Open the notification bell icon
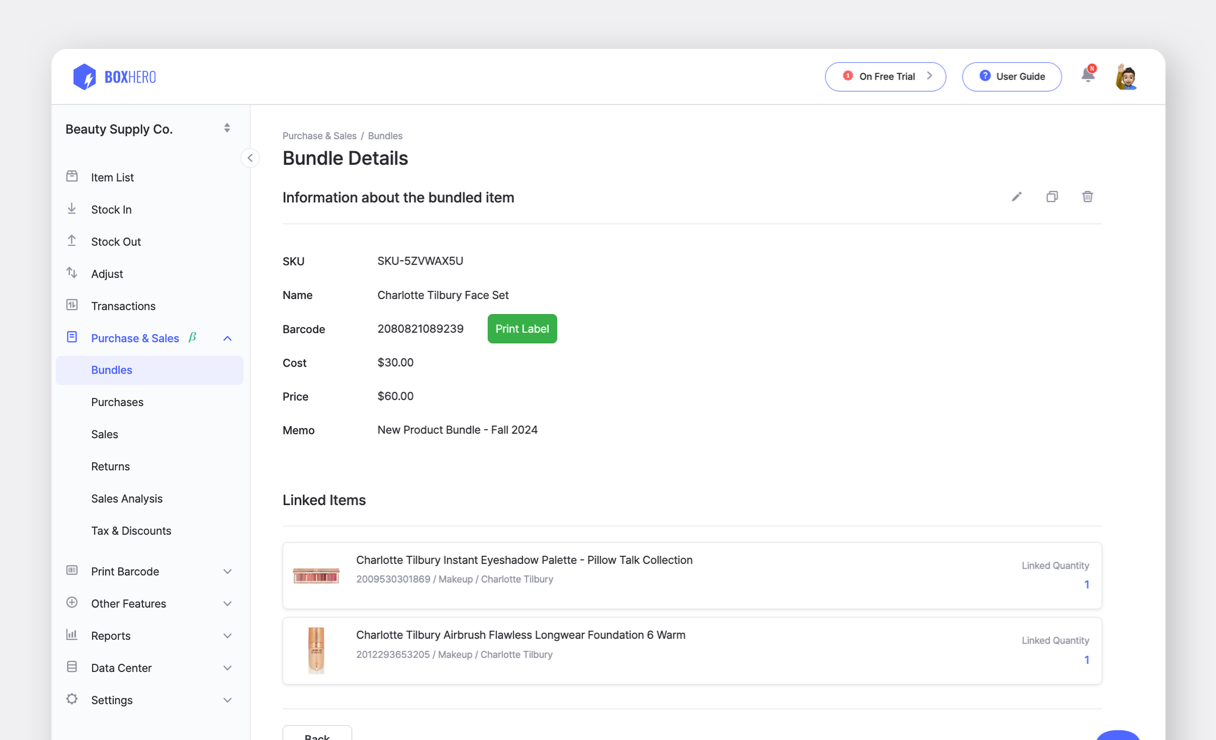 click(x=1087, y=75)
